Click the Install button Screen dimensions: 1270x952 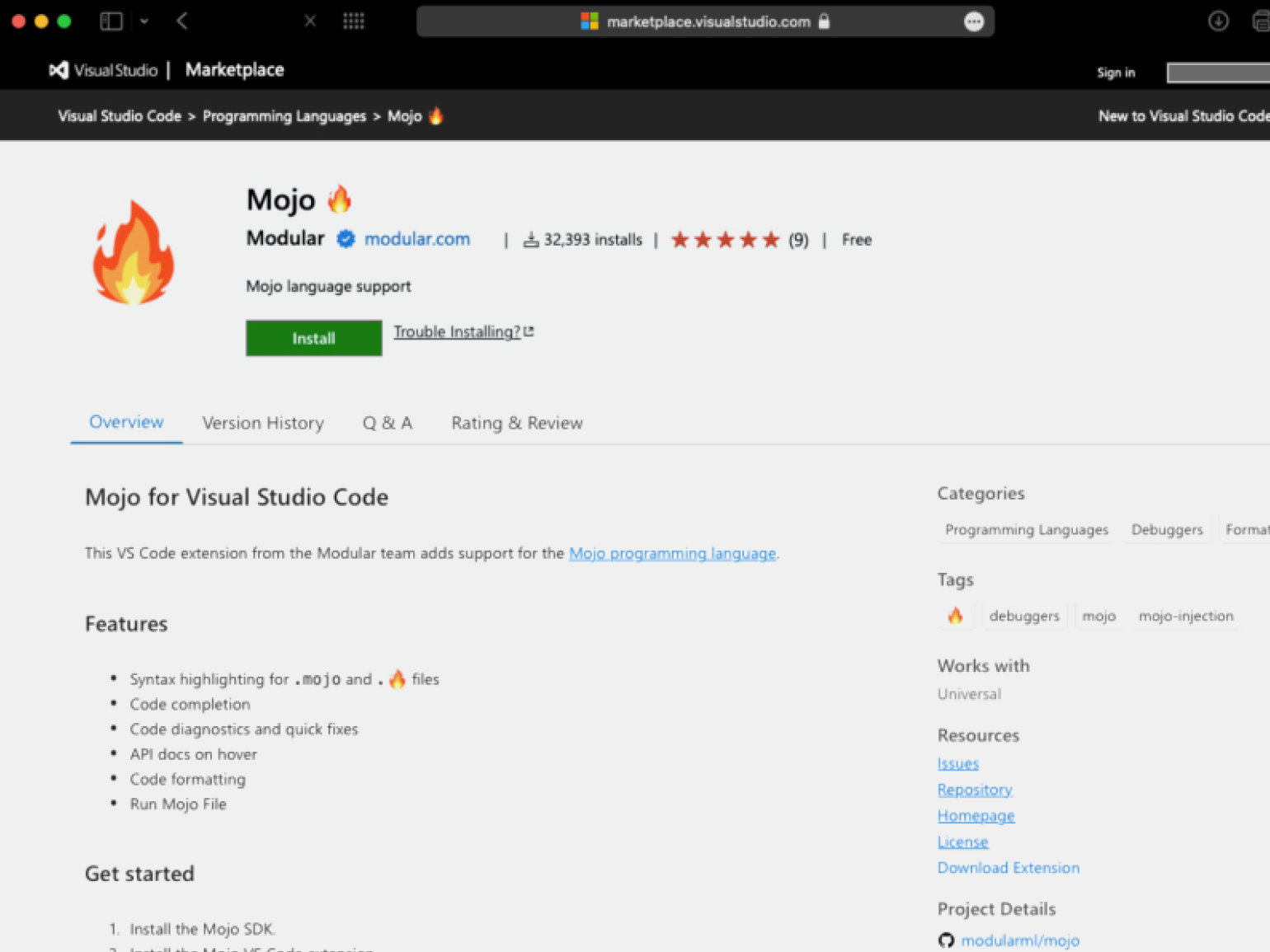tap(313, 338)
